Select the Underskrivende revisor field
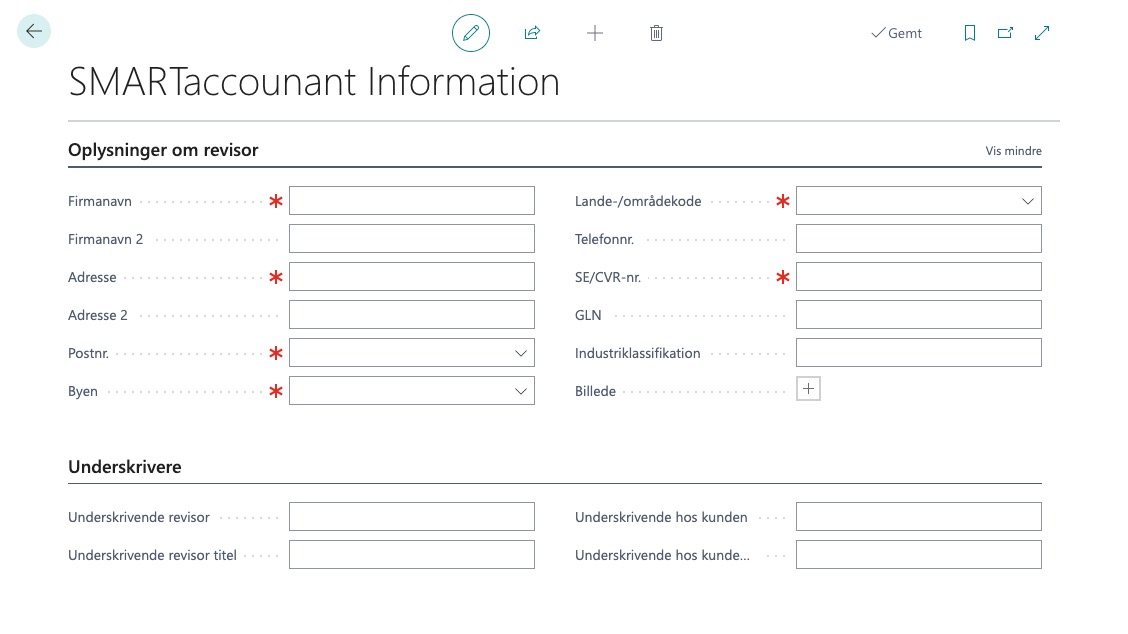The image size is (1128, 634). (411, 517)
